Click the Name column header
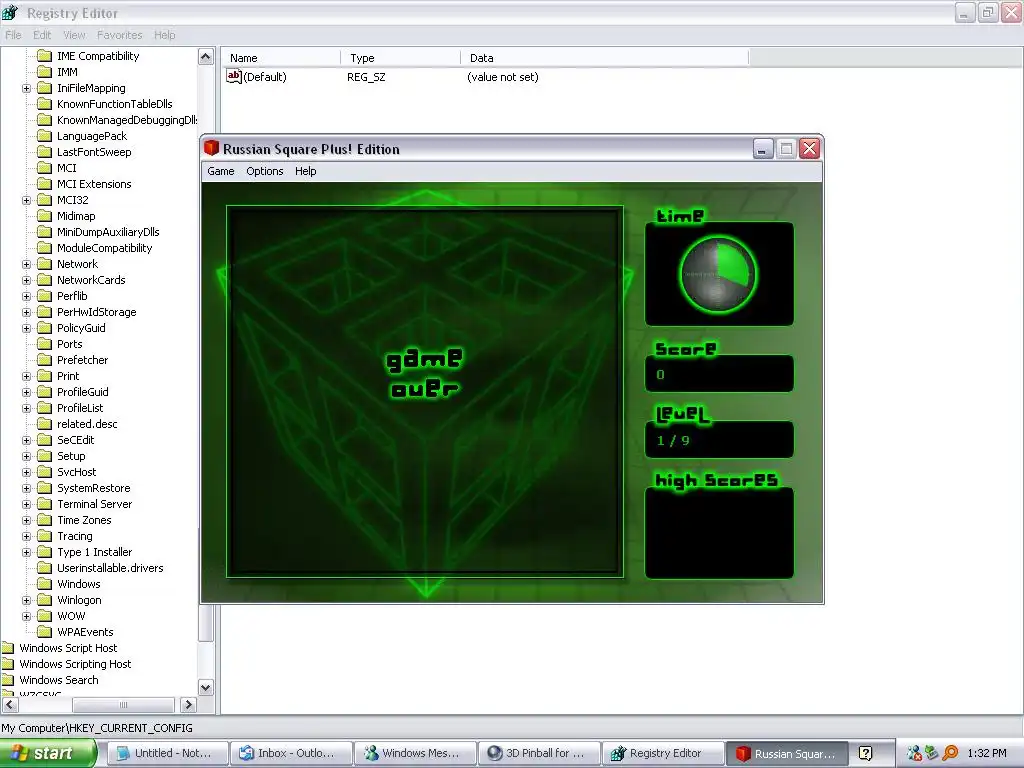Screen dimensions: 1024x768 (281, 57)
